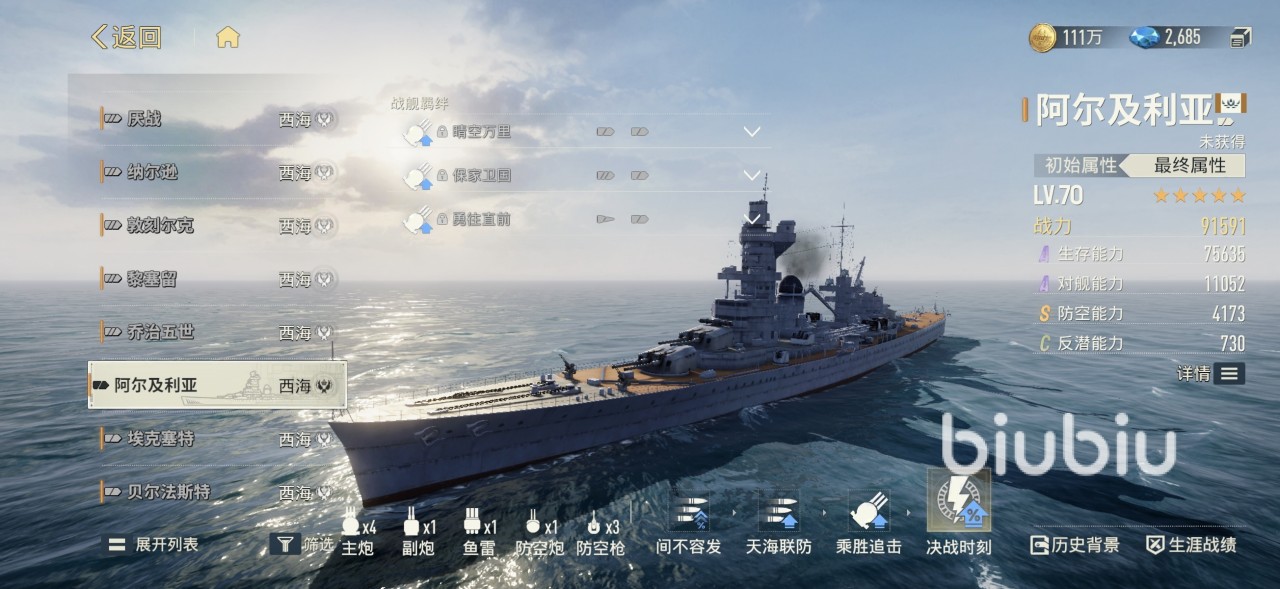
Task: Open the 筛选 filter funnel
Action: [x=286, y=544]
